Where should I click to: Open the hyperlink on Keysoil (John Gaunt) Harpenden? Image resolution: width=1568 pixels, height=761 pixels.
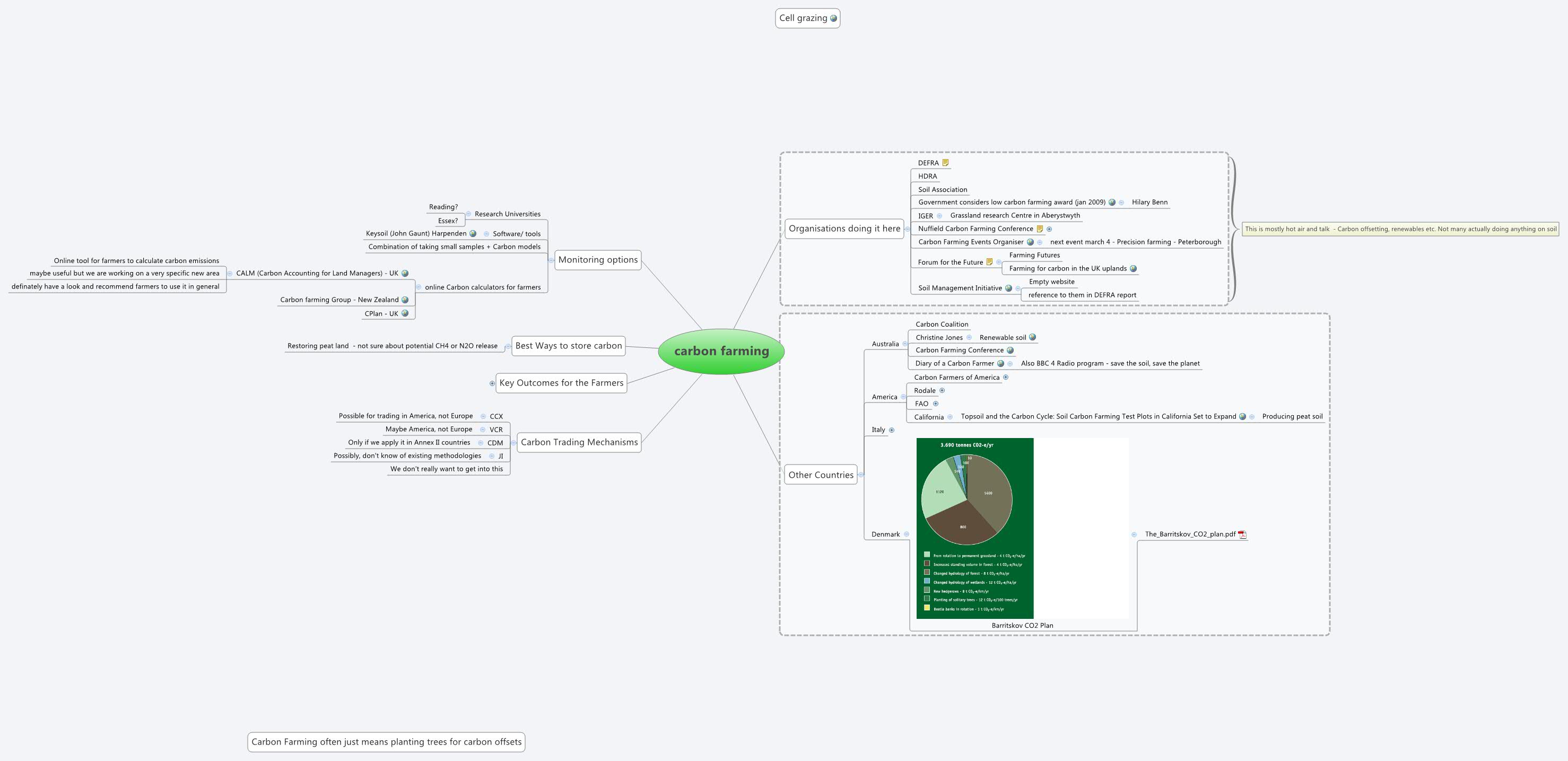[473, 233]
